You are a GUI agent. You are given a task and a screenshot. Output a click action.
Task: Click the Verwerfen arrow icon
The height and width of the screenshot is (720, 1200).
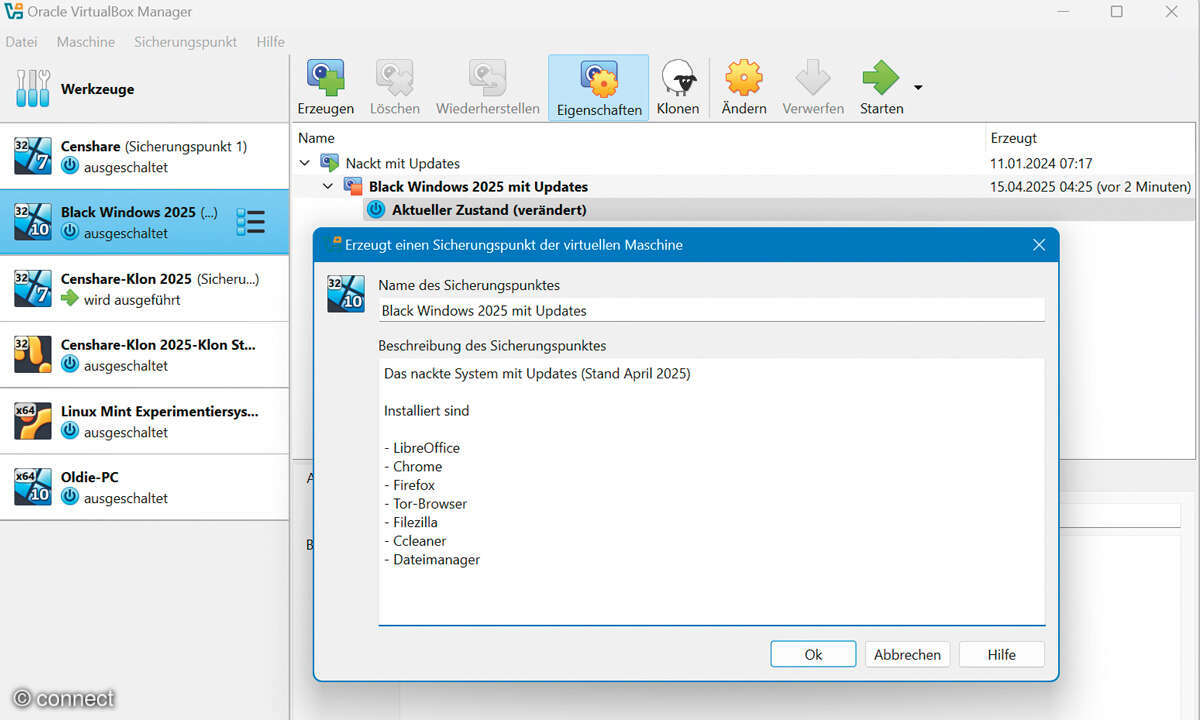coord(813,78)
